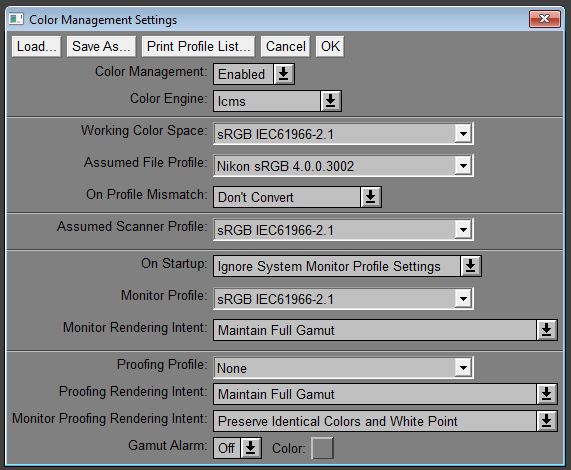This screenshot has height=470, width=571.
Task: Click the Save As... button
Action: (x=101, y=46)
